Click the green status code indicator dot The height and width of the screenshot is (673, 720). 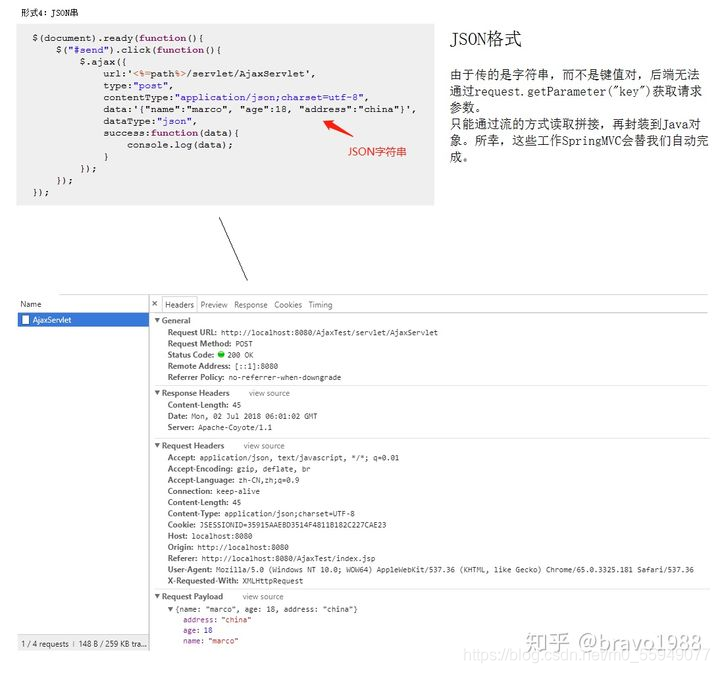coord(221,355)
